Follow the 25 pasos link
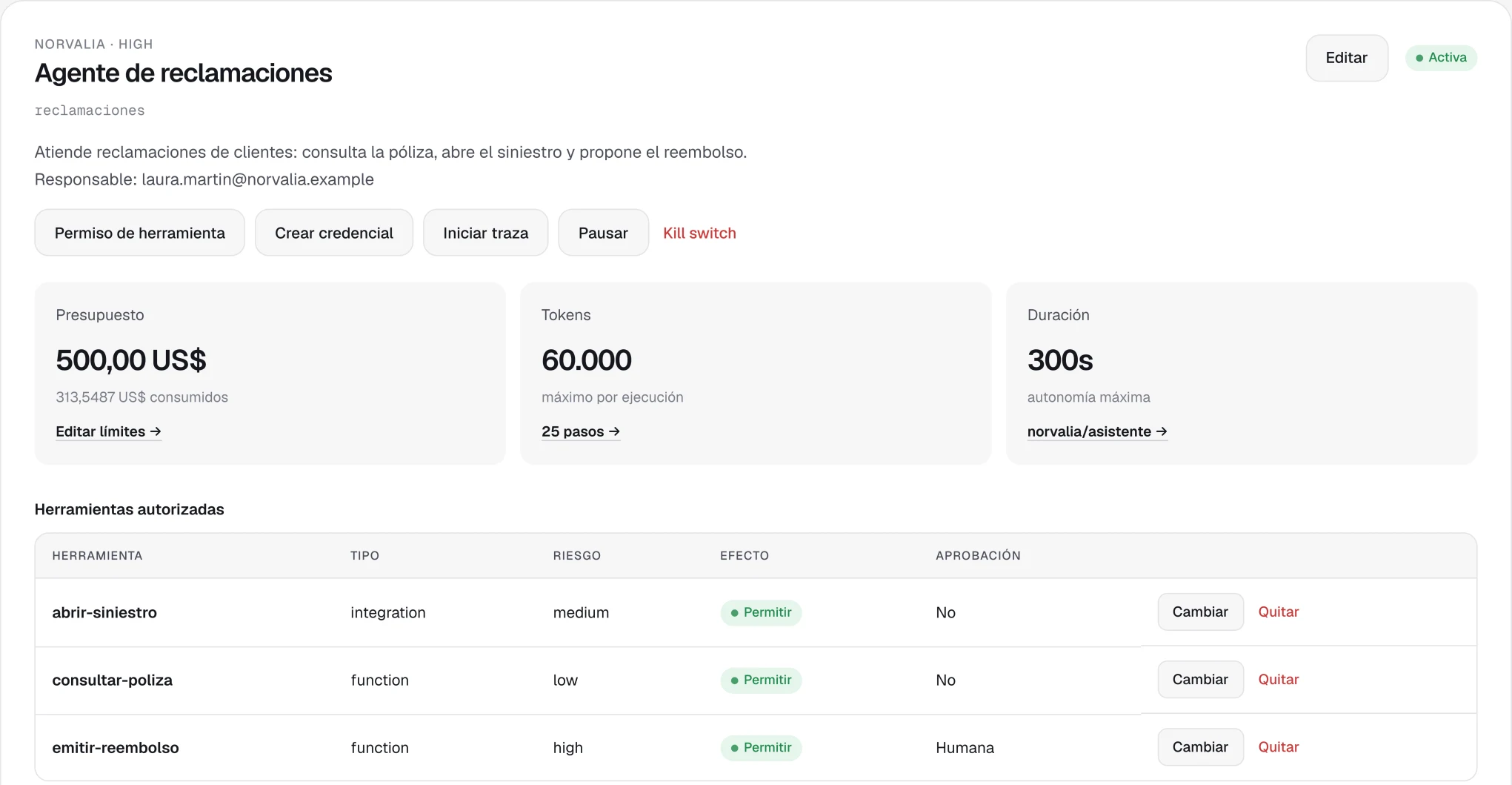Viewport: 1512px width, 785px height. (581, 431)
